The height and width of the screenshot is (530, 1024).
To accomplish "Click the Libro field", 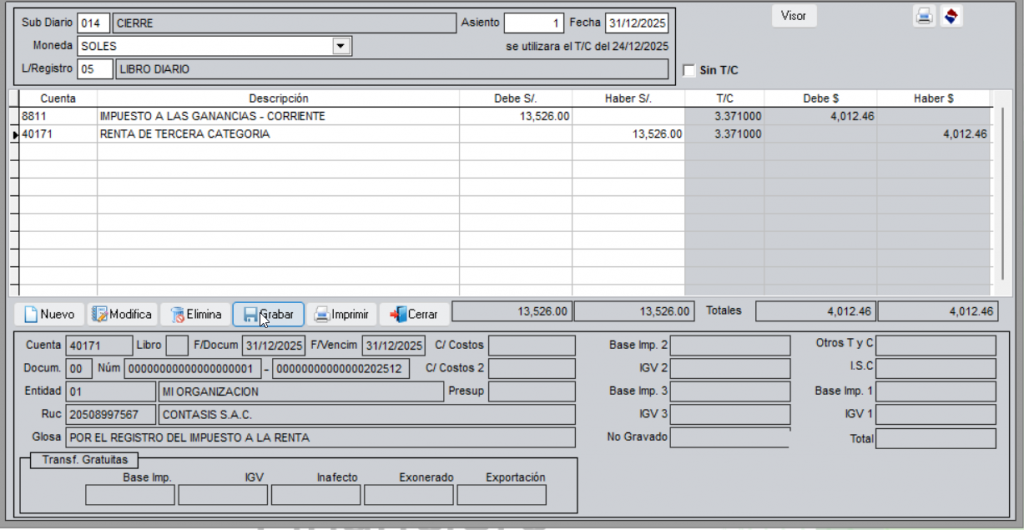I will point(177,345).
